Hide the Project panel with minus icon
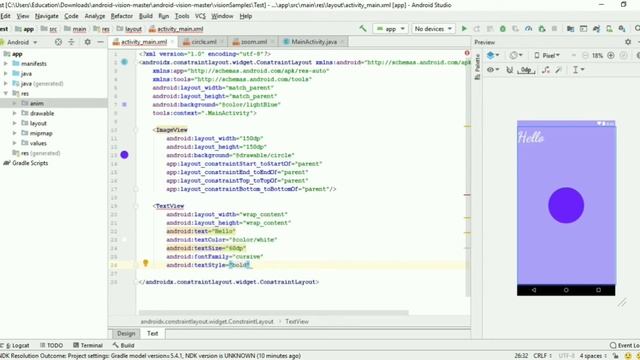 (100, 42)
